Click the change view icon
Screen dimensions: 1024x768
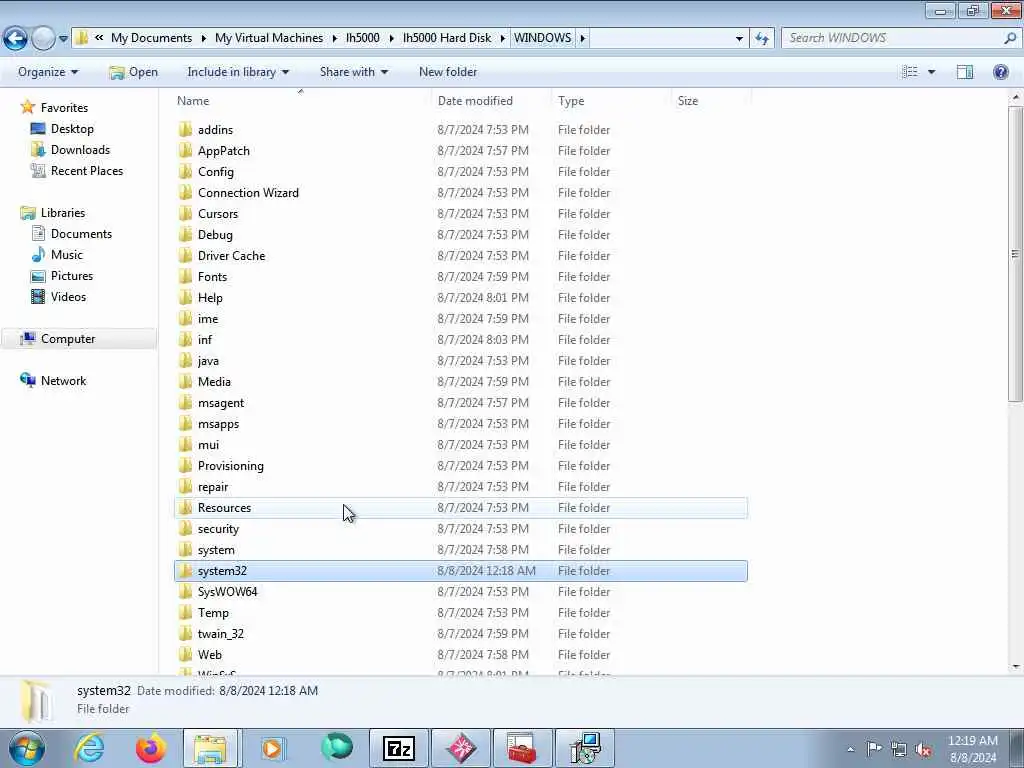pos(910,72)
